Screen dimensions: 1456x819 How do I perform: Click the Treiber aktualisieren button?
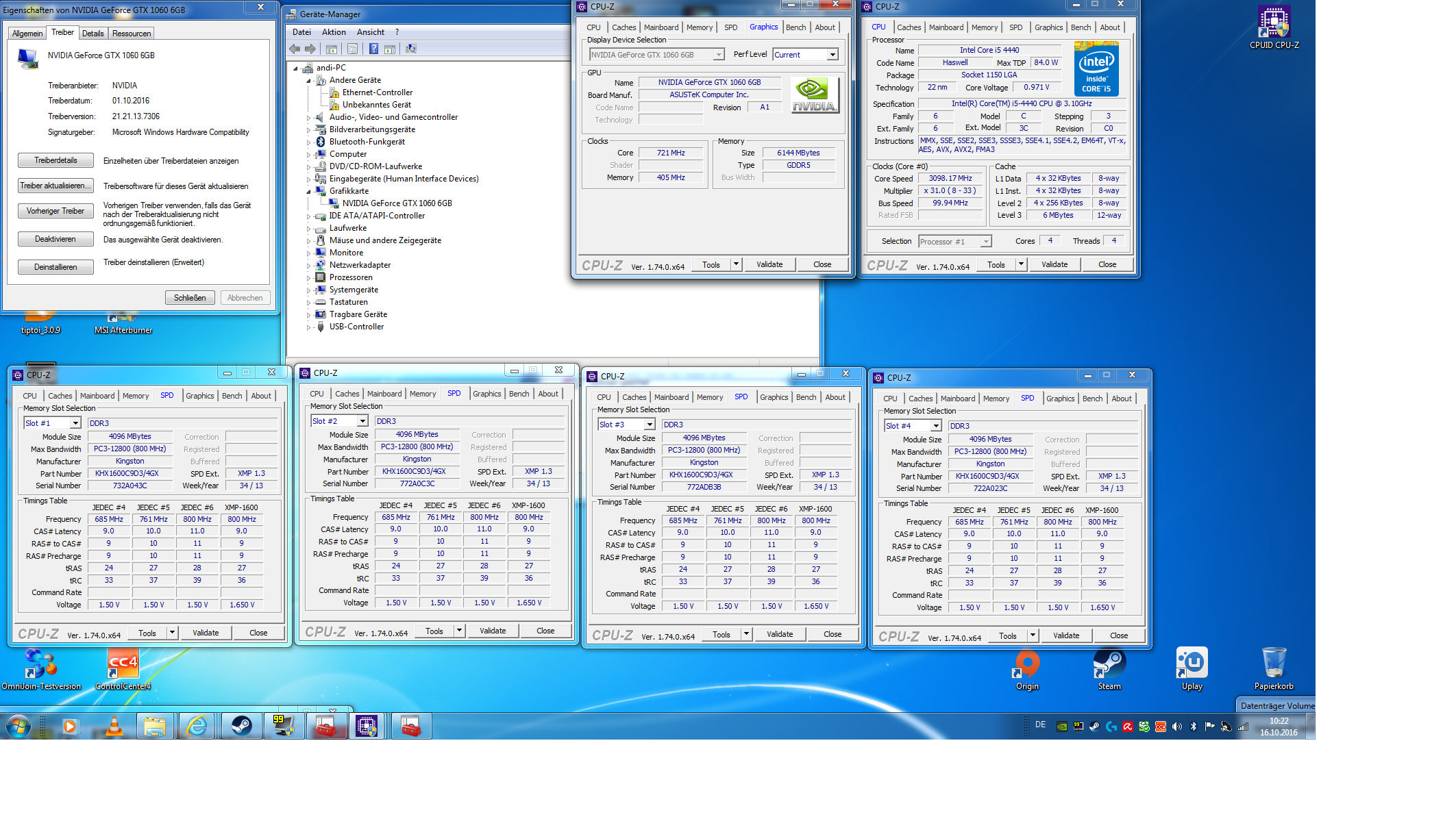(55, 186)
